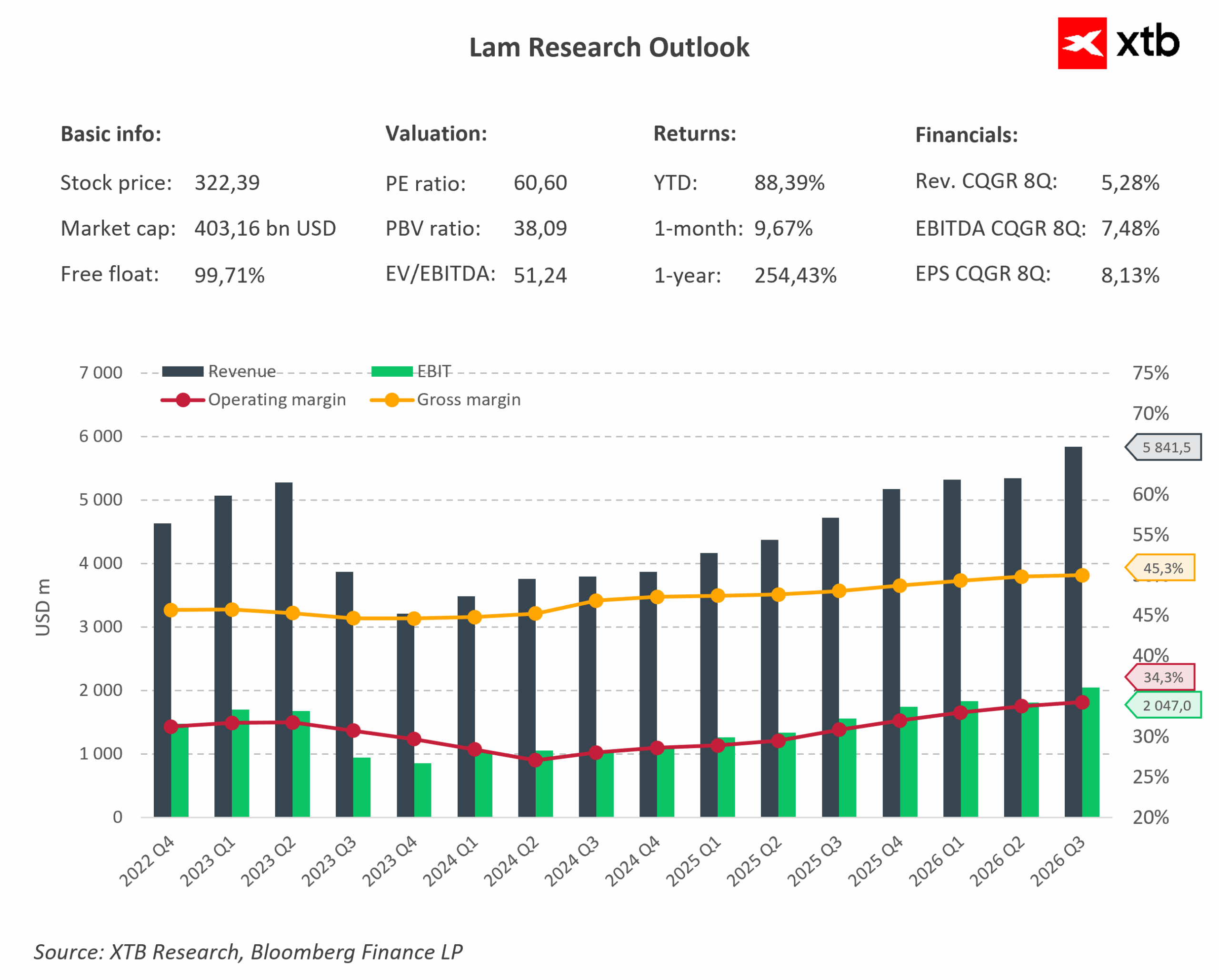Click the 2026 Q3 x-axis label
The height and width of the screenshot is (980, 1219).
1058,861
